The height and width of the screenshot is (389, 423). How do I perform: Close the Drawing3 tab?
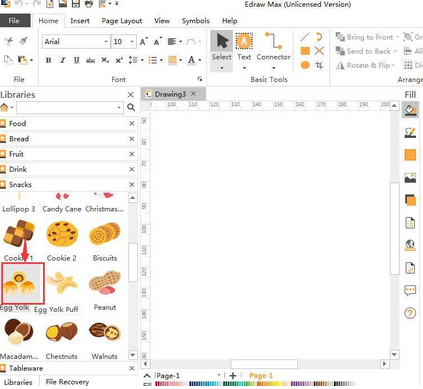(193, 94)
